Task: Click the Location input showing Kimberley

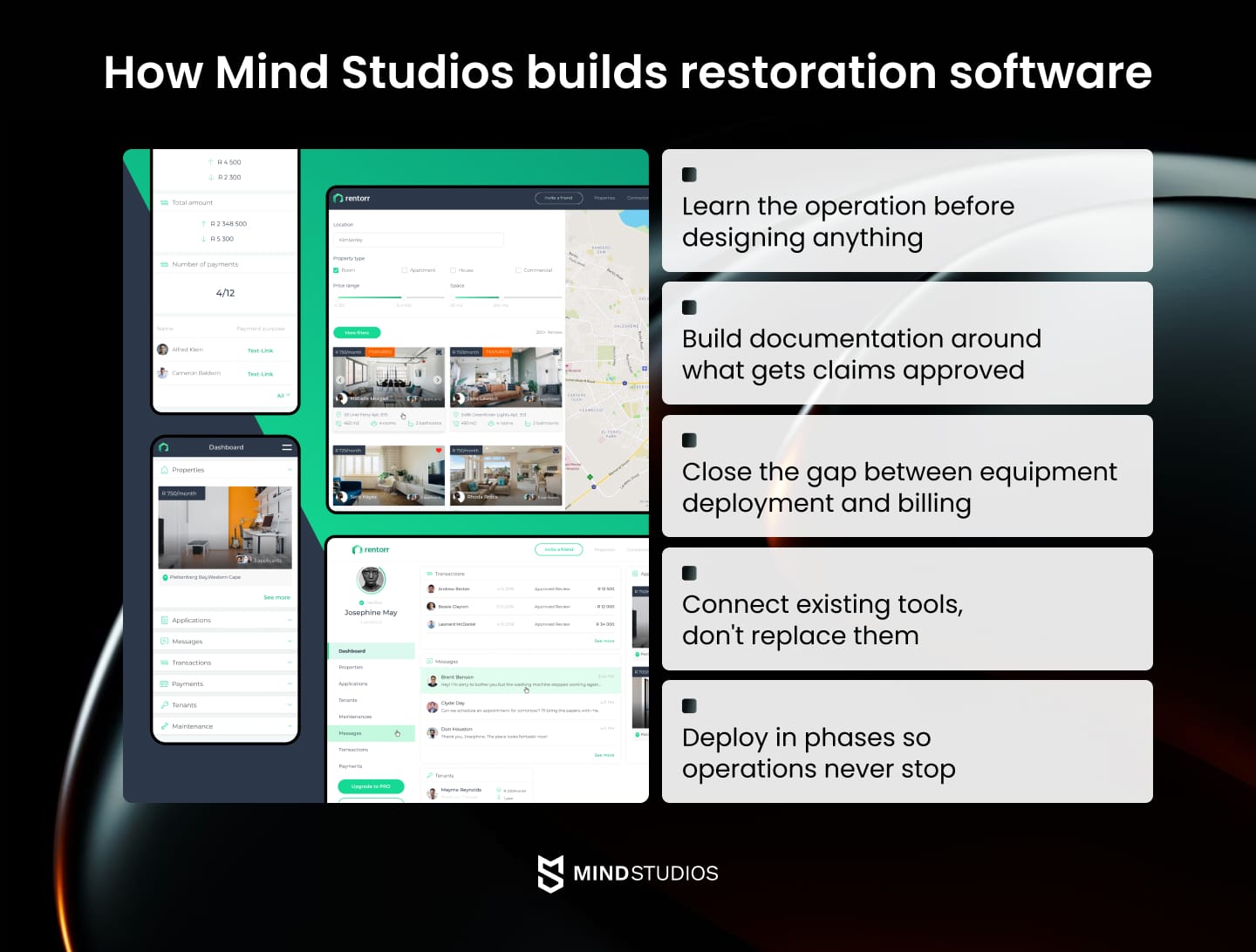Action: 419,240
